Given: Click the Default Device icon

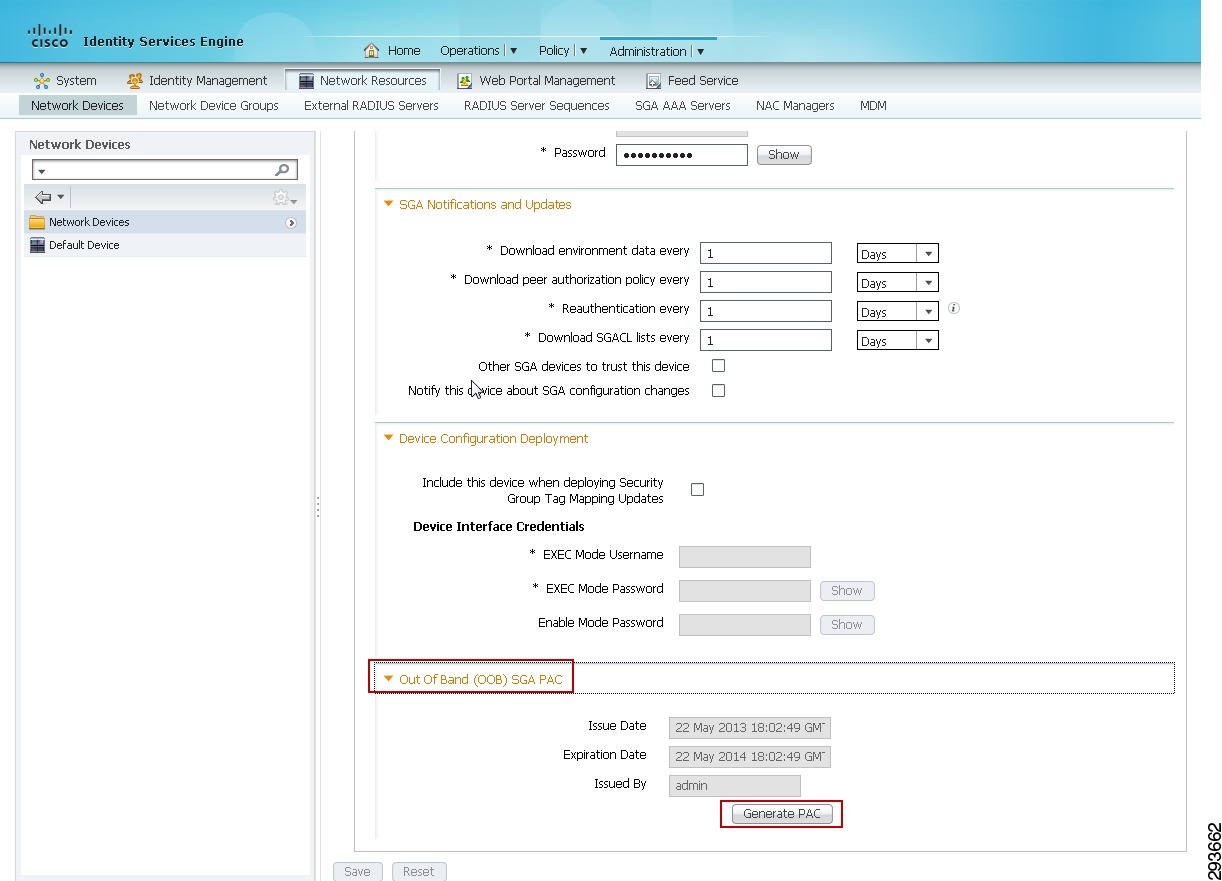Looking at the screenshot, I should 37,245.
